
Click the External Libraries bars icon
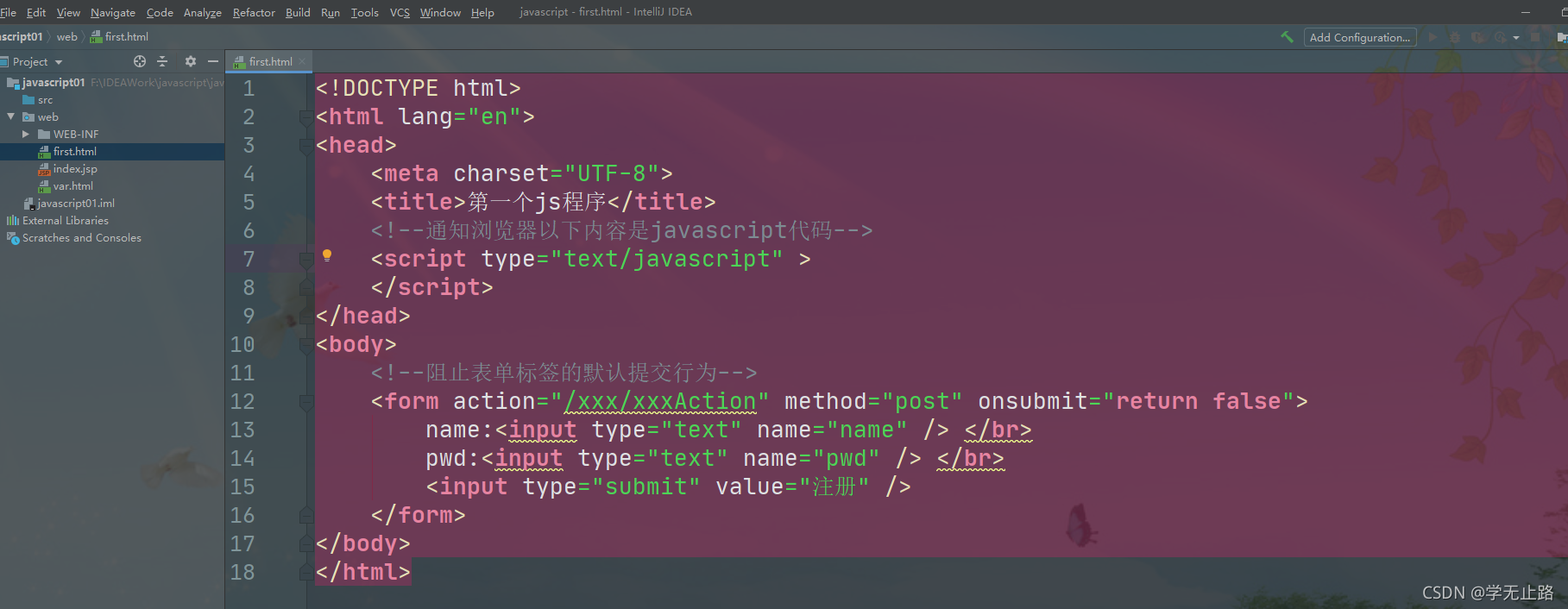[13, 221]
